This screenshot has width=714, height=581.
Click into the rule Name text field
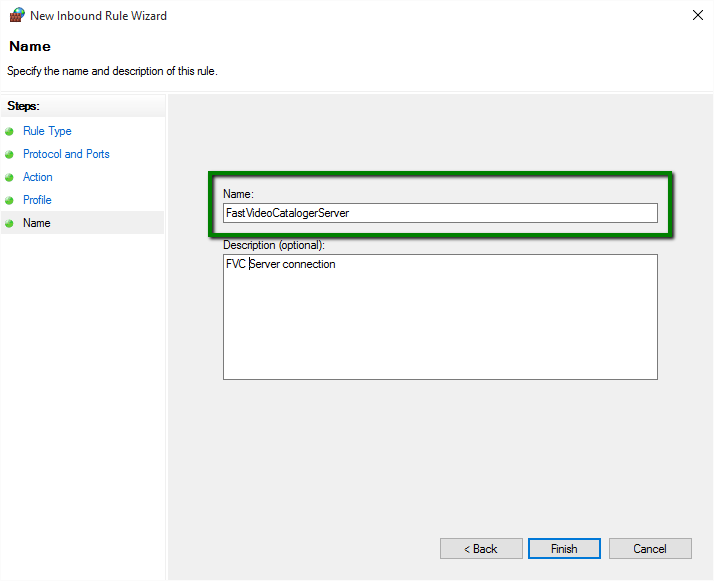point(440,213)
